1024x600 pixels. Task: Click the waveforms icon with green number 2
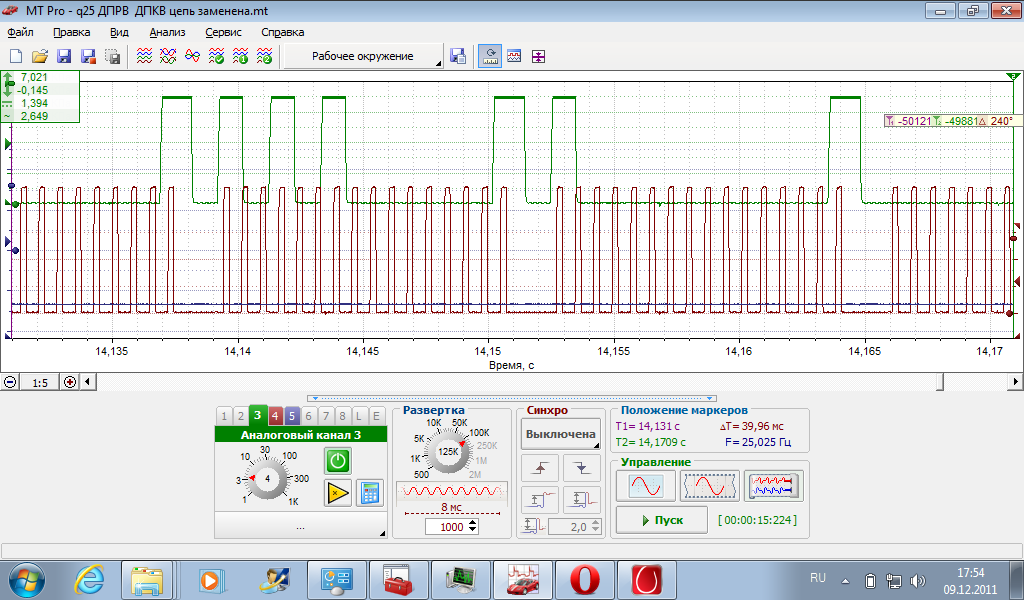point(264,57)
